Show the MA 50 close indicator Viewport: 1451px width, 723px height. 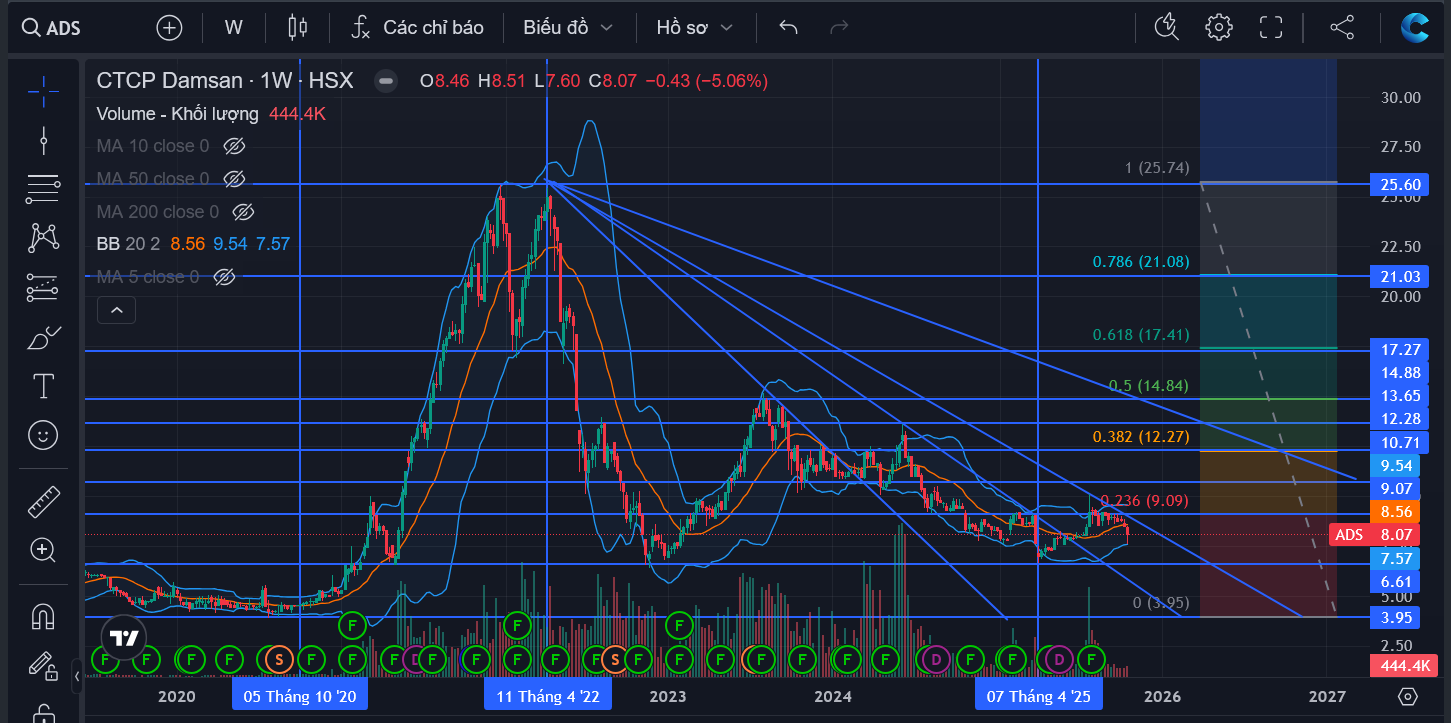(234, 179)
